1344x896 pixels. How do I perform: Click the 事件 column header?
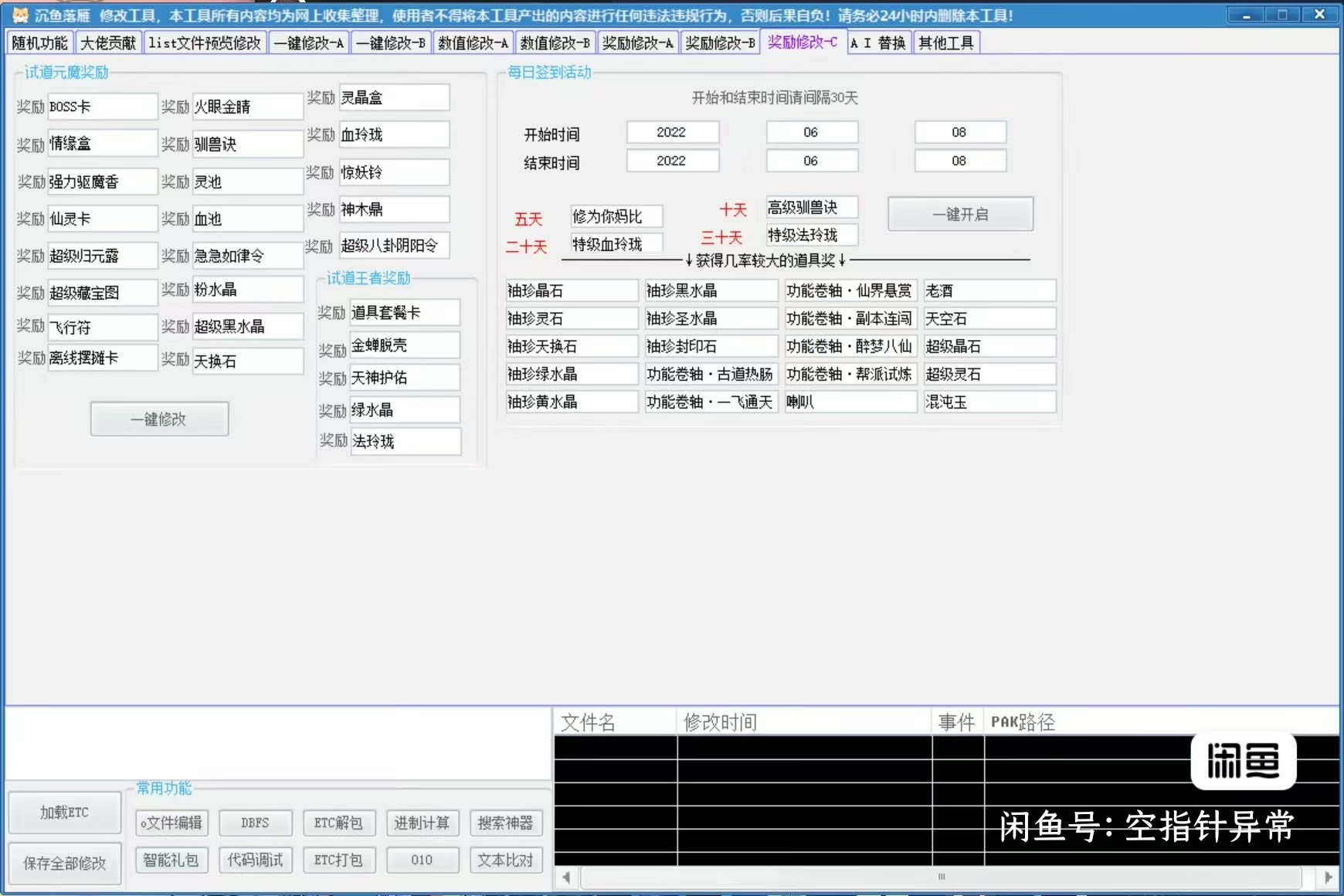pos(958,722)
